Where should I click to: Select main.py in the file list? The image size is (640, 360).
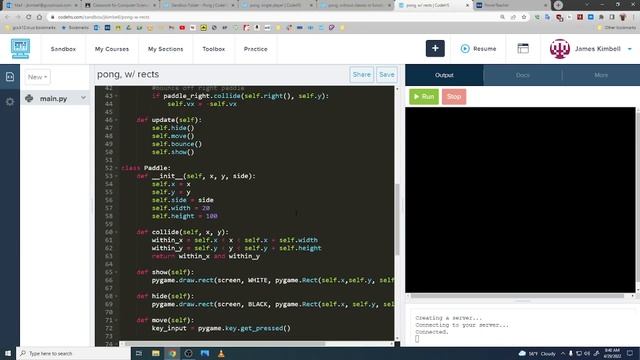tap(55, 98)
